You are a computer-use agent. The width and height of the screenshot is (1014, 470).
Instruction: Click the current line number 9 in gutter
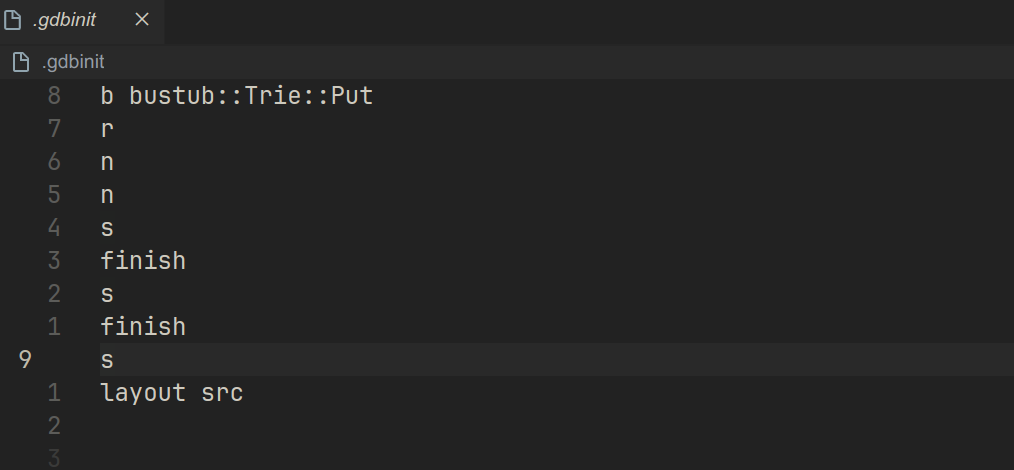25,360
